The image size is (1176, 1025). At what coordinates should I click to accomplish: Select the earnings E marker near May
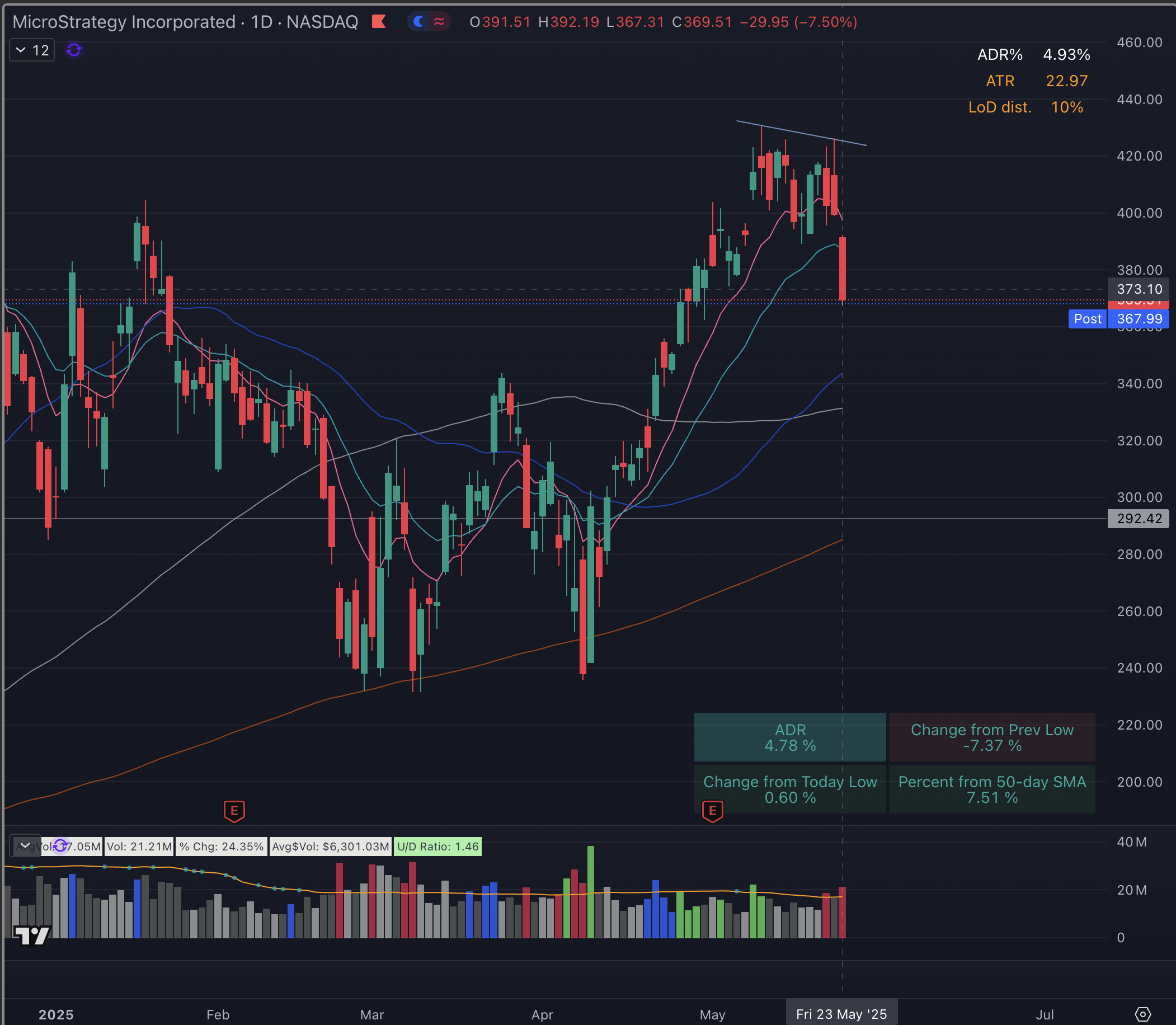712,812
